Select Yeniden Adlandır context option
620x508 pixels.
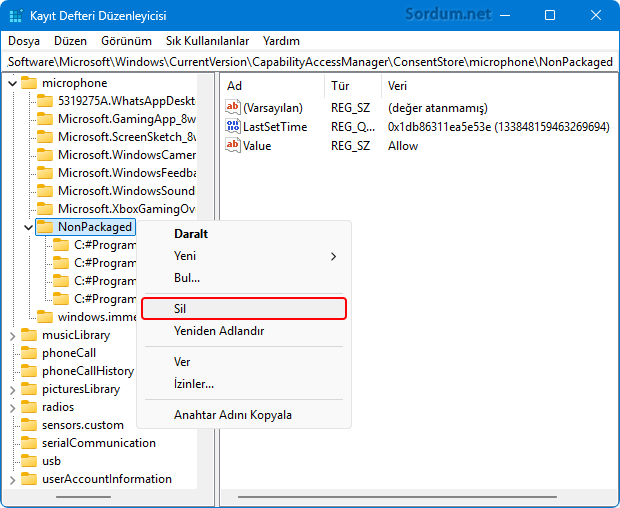tap(218, 331)
